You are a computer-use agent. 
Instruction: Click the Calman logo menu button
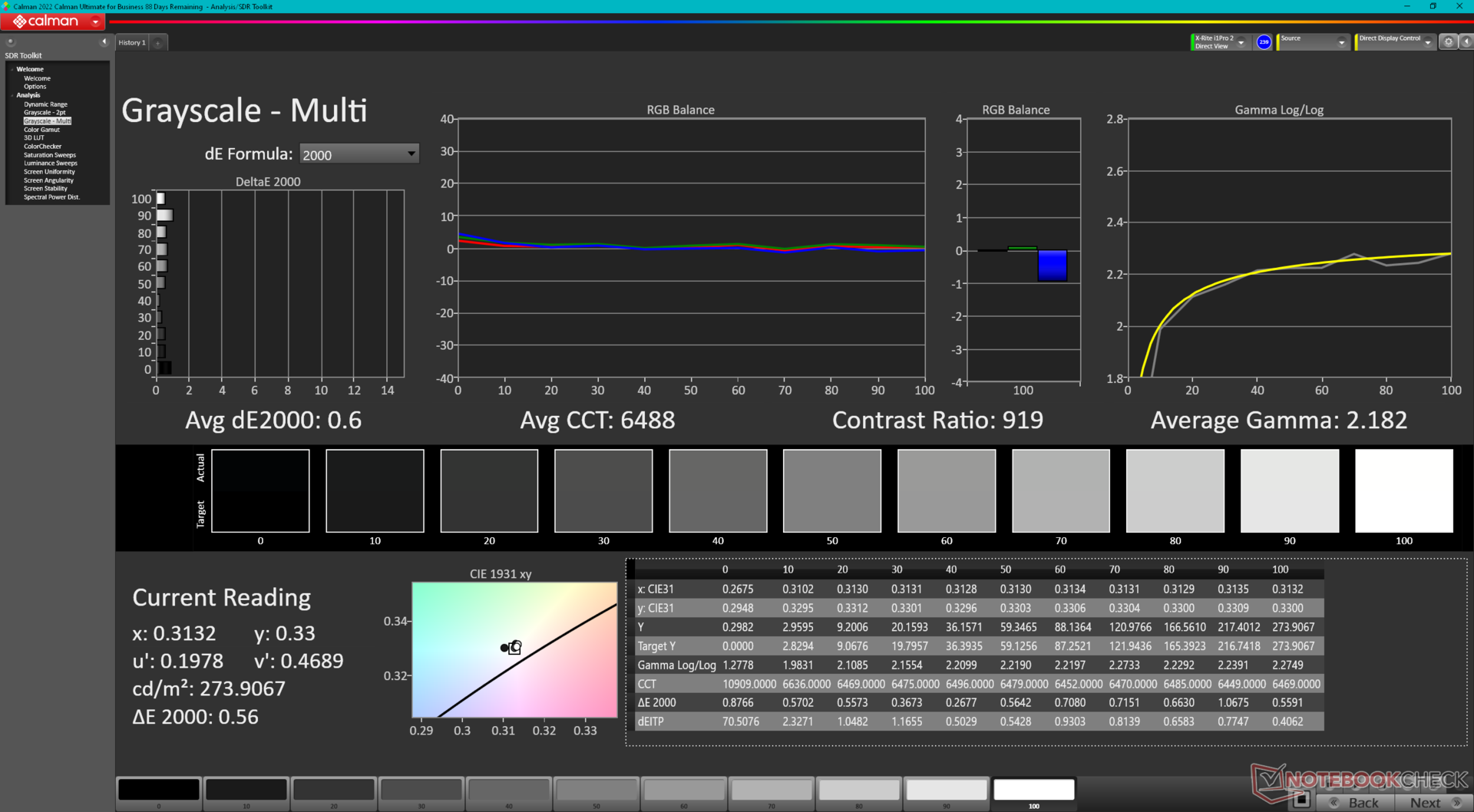click(53, 21)
